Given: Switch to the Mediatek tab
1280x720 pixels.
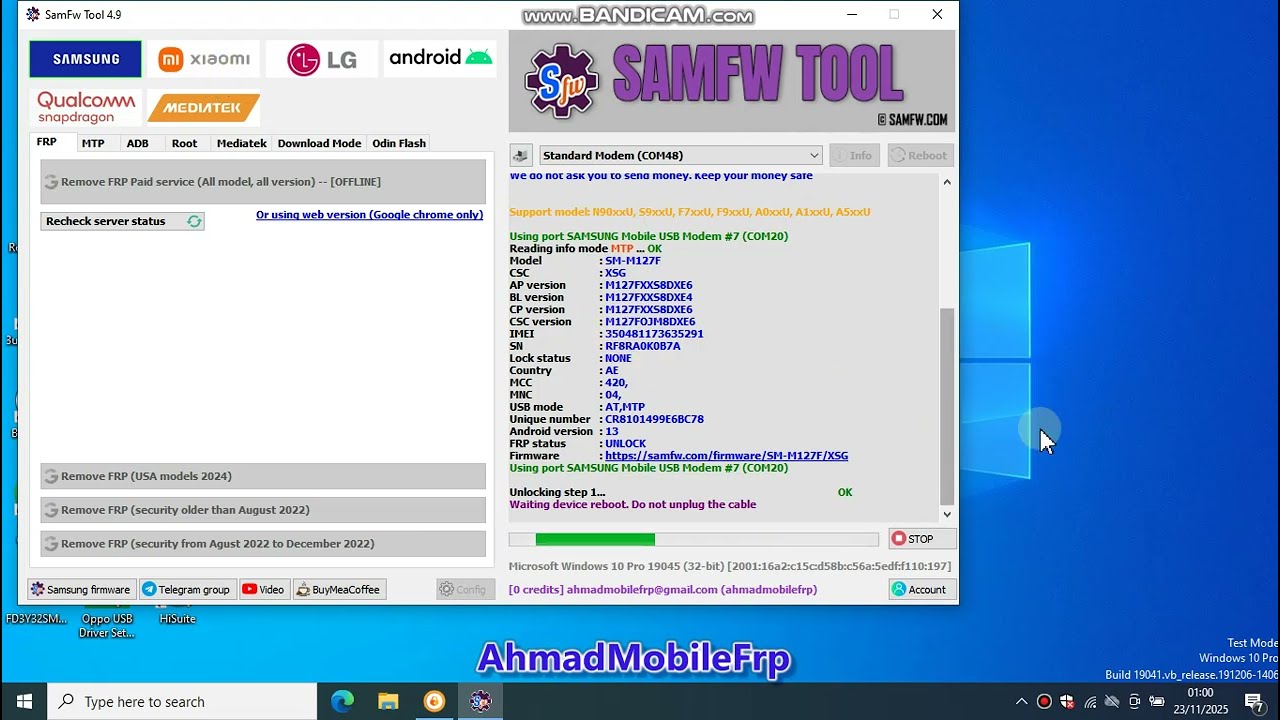Looking at the screenshot, I should pyautogui.click(x=242, y=143).
